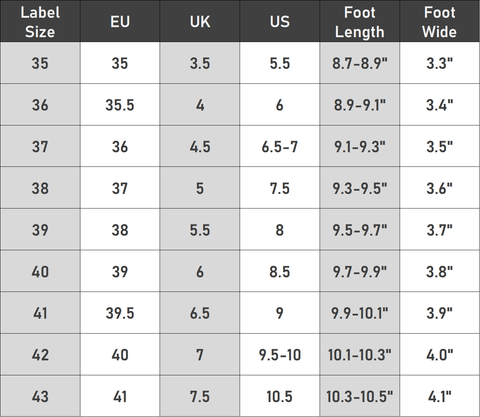Click foot wide 4.1" cell
Viewport: 480px width, 417px height.
(x=440, y=396)
